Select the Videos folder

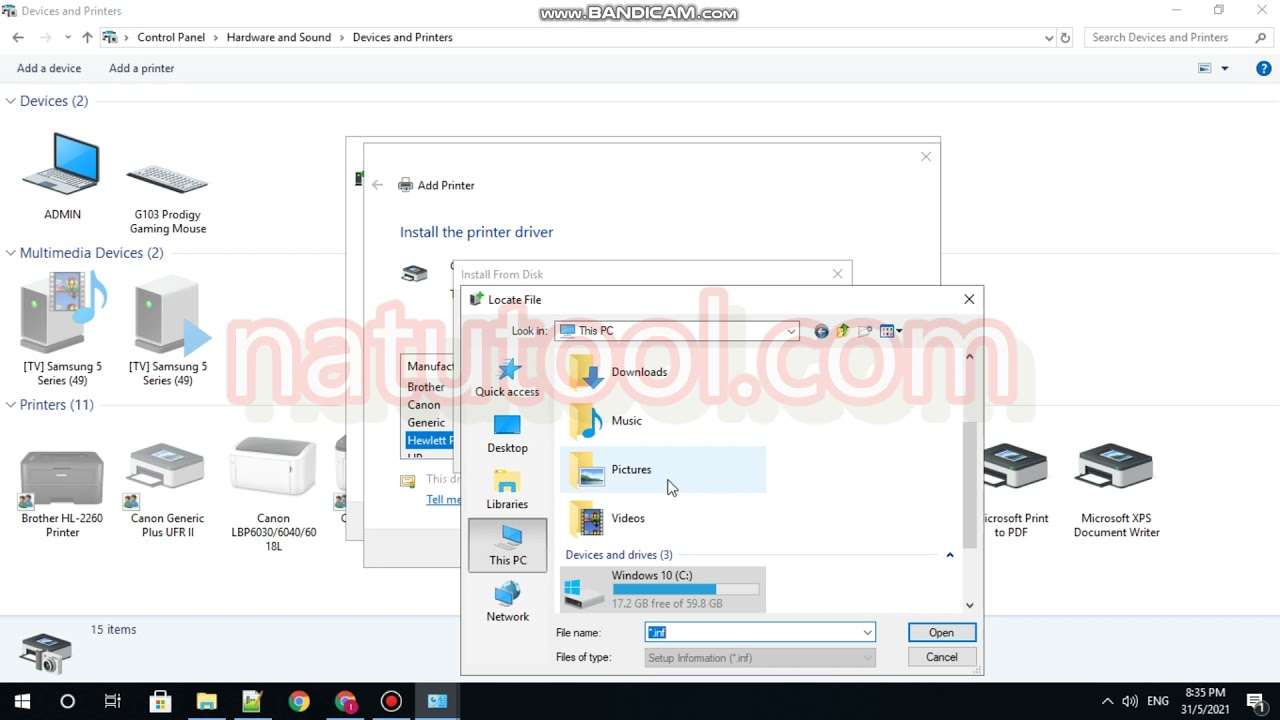point(663,518)
